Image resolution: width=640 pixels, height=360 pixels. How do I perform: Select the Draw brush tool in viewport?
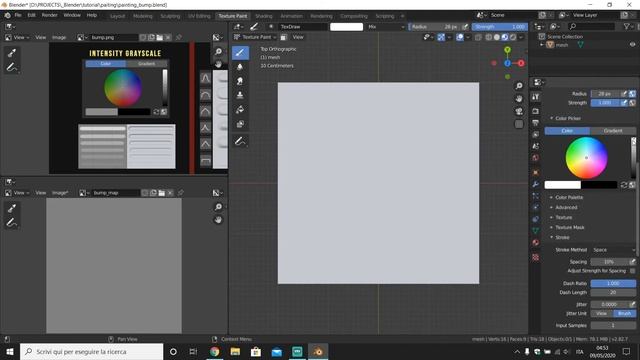(x=240, y=53)
